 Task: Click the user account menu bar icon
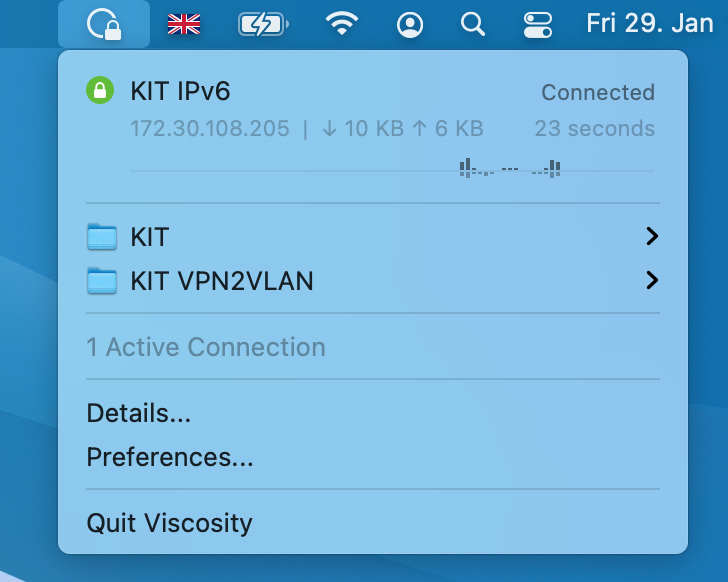coord(410,24)
